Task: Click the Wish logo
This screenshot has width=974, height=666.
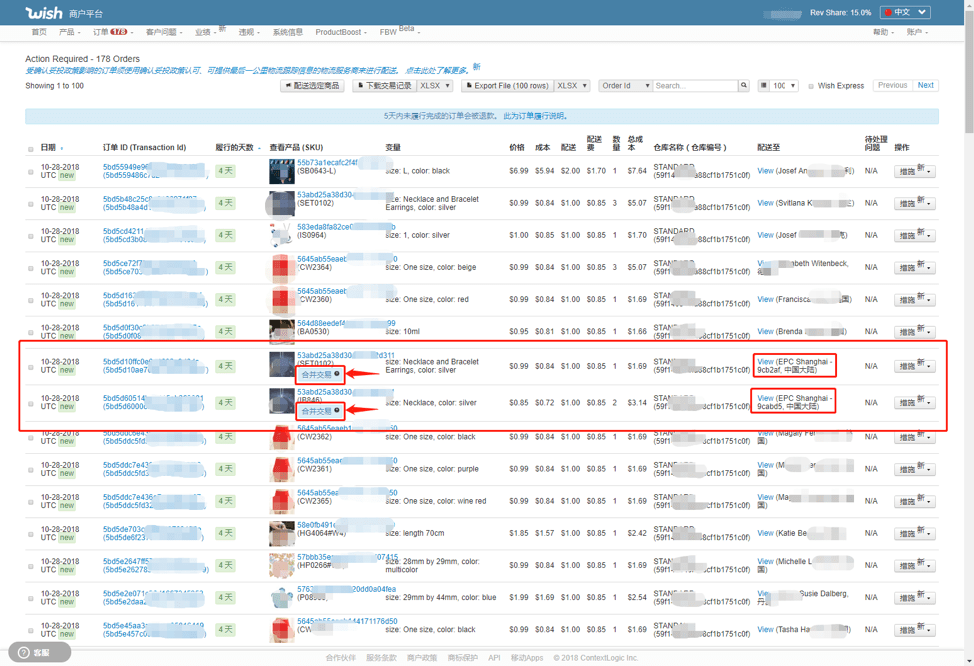Action: click(x=43, y=12)
